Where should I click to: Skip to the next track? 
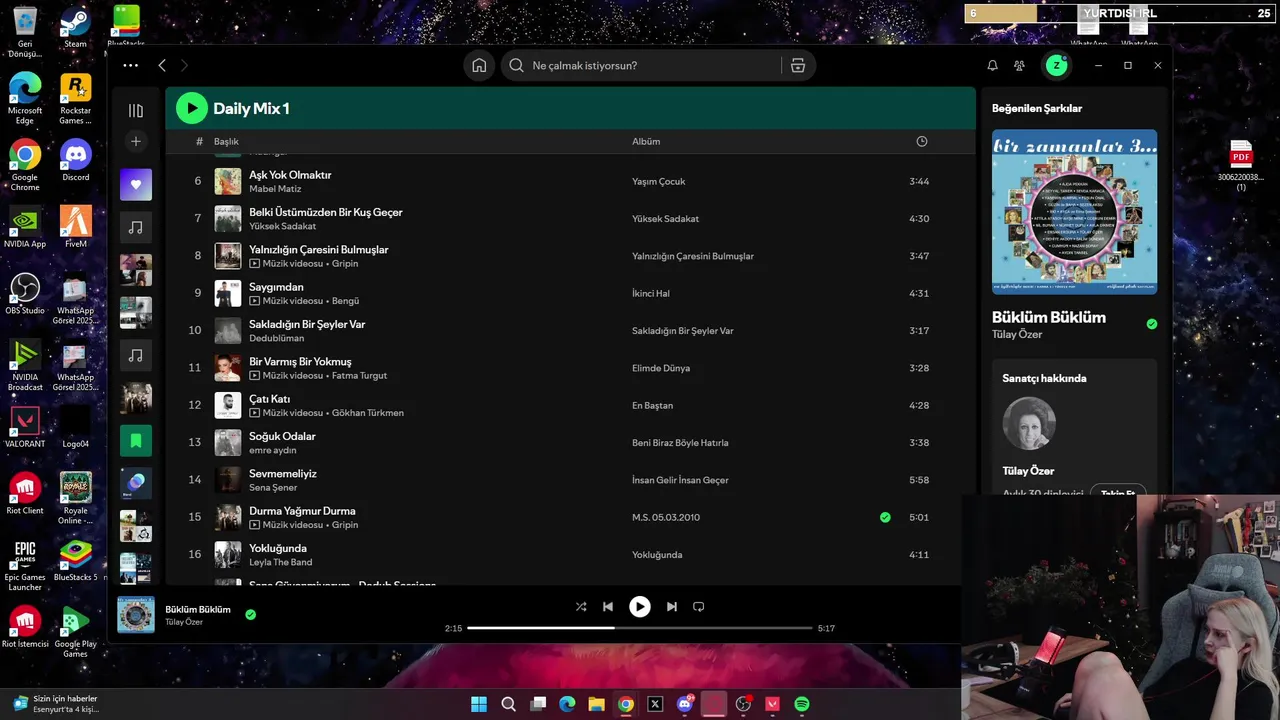click(x=672, y=606)
